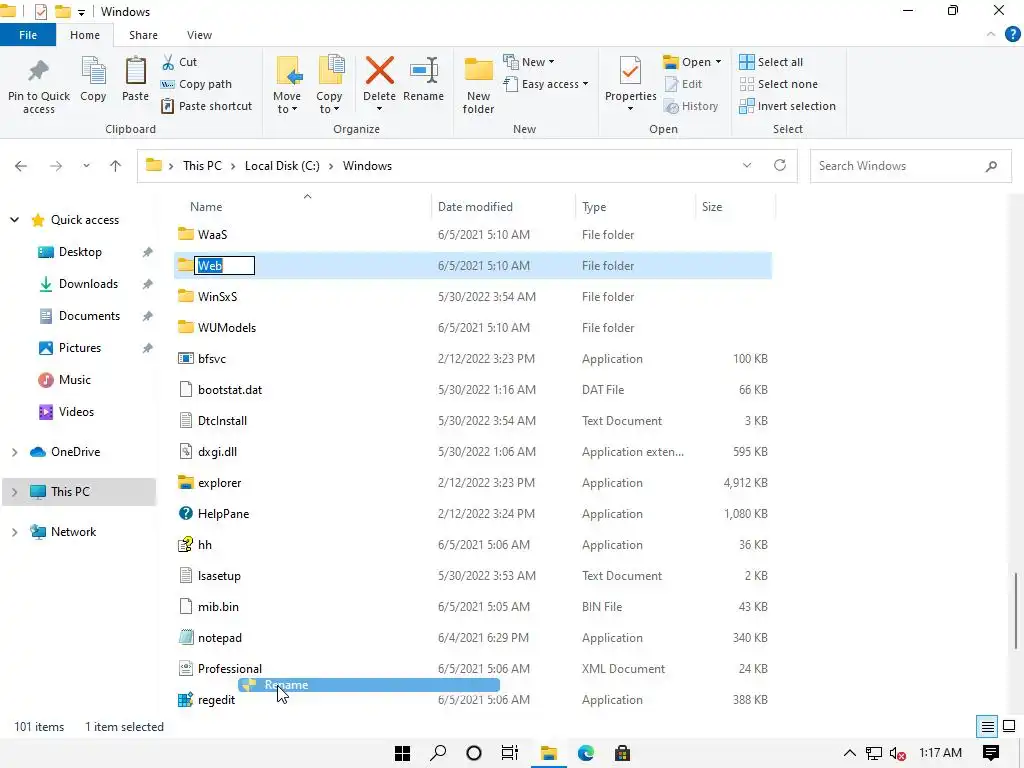Collapse the Quick access tree node
1024x768 pixels.
click(14, 220)
